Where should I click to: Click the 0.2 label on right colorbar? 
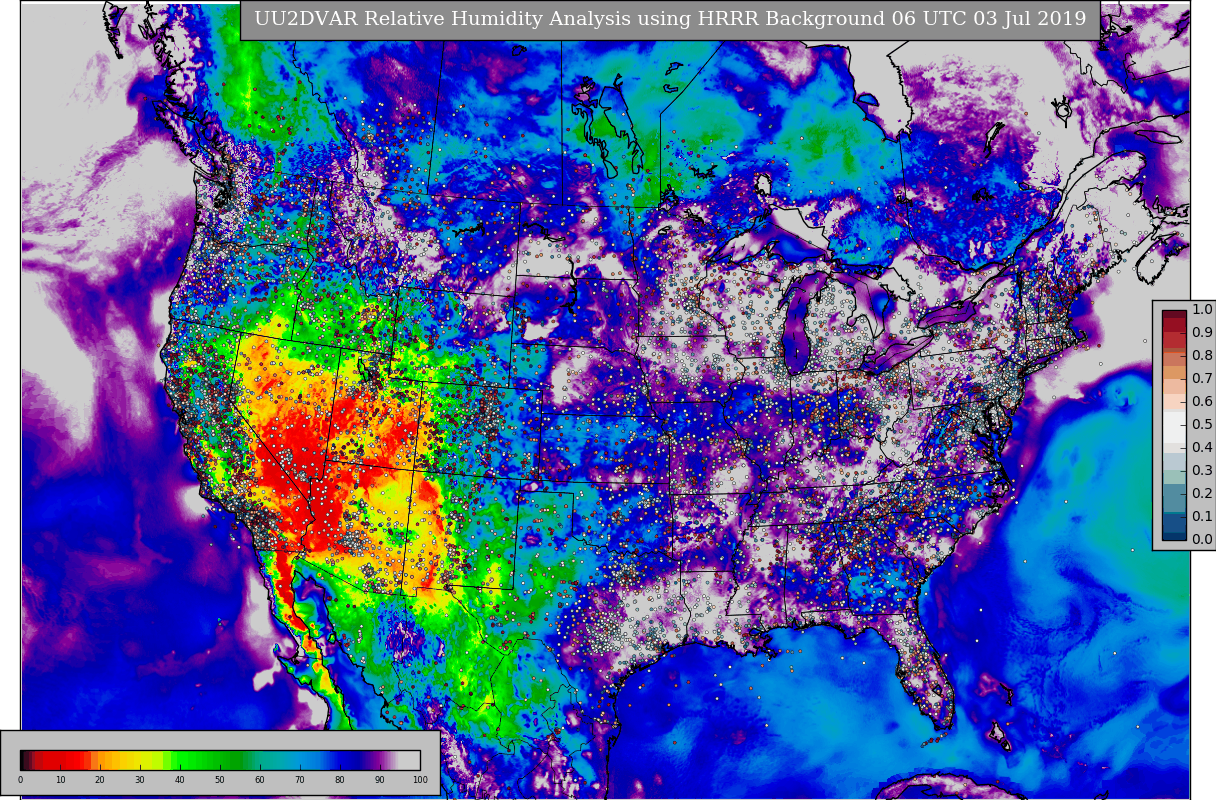coord(1201,494)
